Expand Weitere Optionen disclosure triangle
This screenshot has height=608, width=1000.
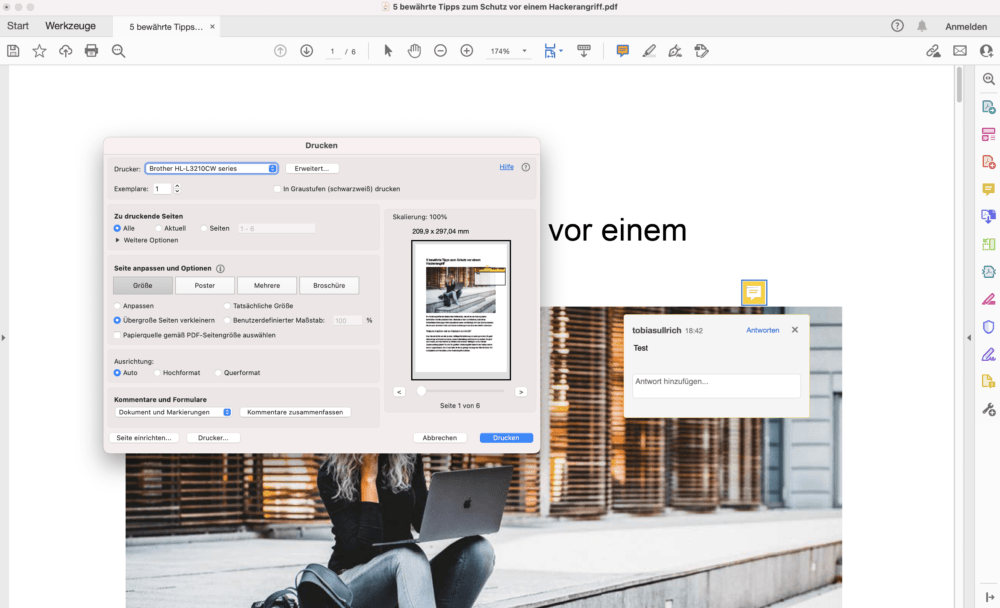click(x=117, y=241)
